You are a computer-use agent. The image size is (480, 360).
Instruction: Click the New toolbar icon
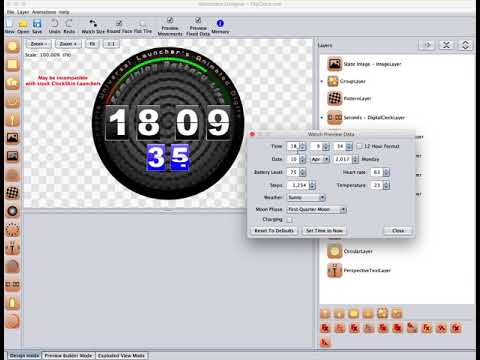(9, 24)
